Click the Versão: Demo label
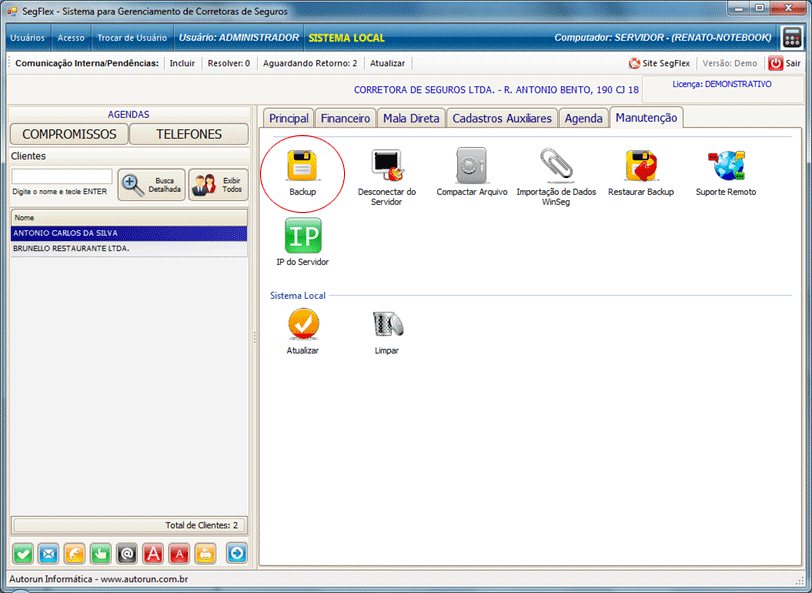Screen dimensions: 812x593 730,63
